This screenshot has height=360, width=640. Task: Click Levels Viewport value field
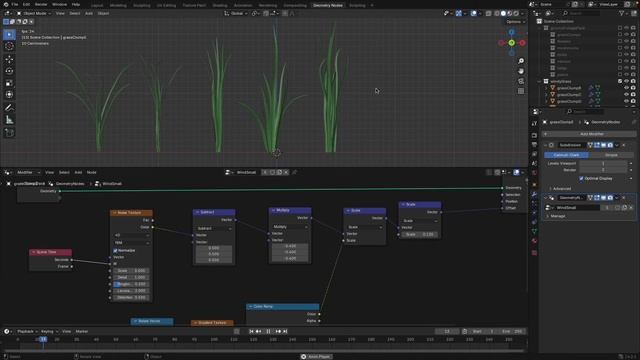(603, 163)
